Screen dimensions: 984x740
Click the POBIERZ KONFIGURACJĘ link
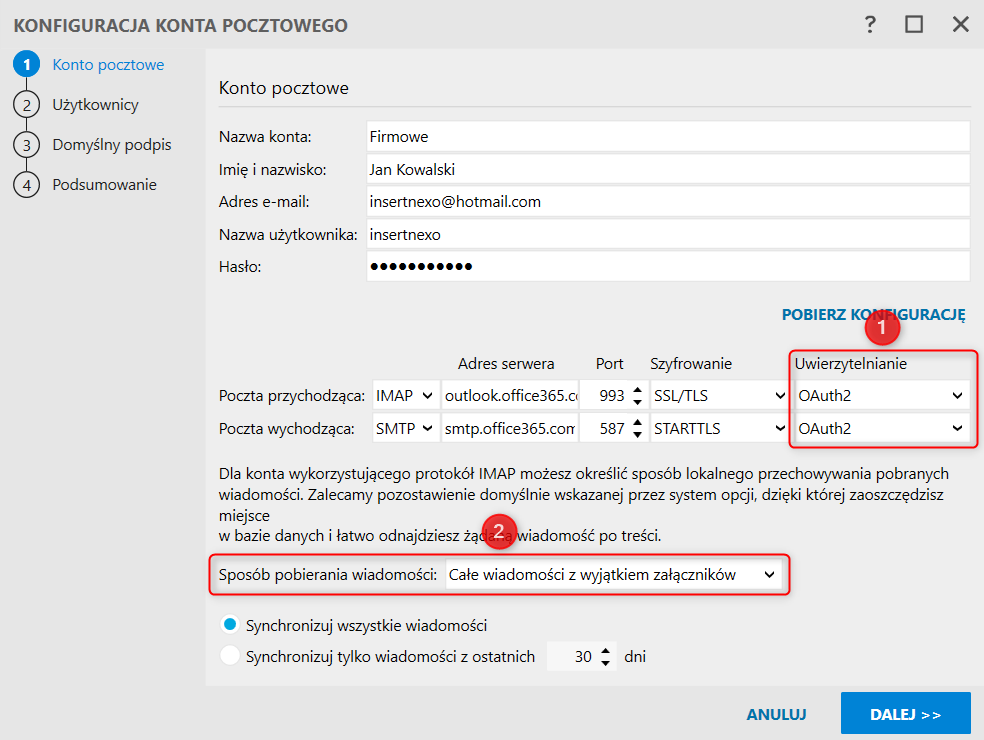[x=873, y=314]
